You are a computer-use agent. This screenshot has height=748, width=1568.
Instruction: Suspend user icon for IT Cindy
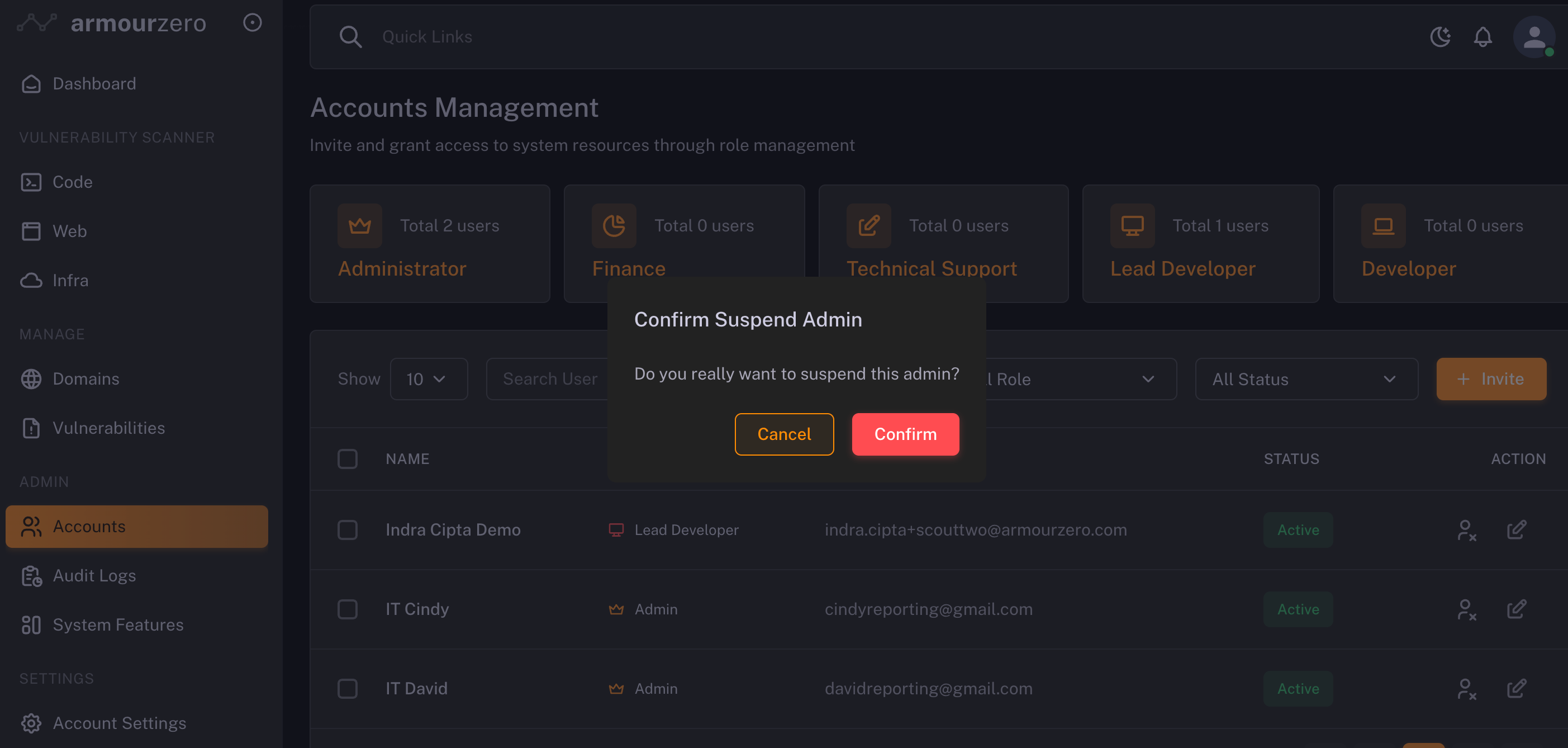pyautogui.click(x=1466, y=609)
